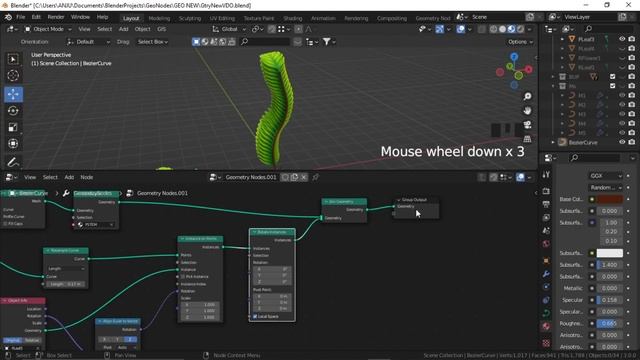
Task: Activate the Move tool
Action: tap(13, 94)
